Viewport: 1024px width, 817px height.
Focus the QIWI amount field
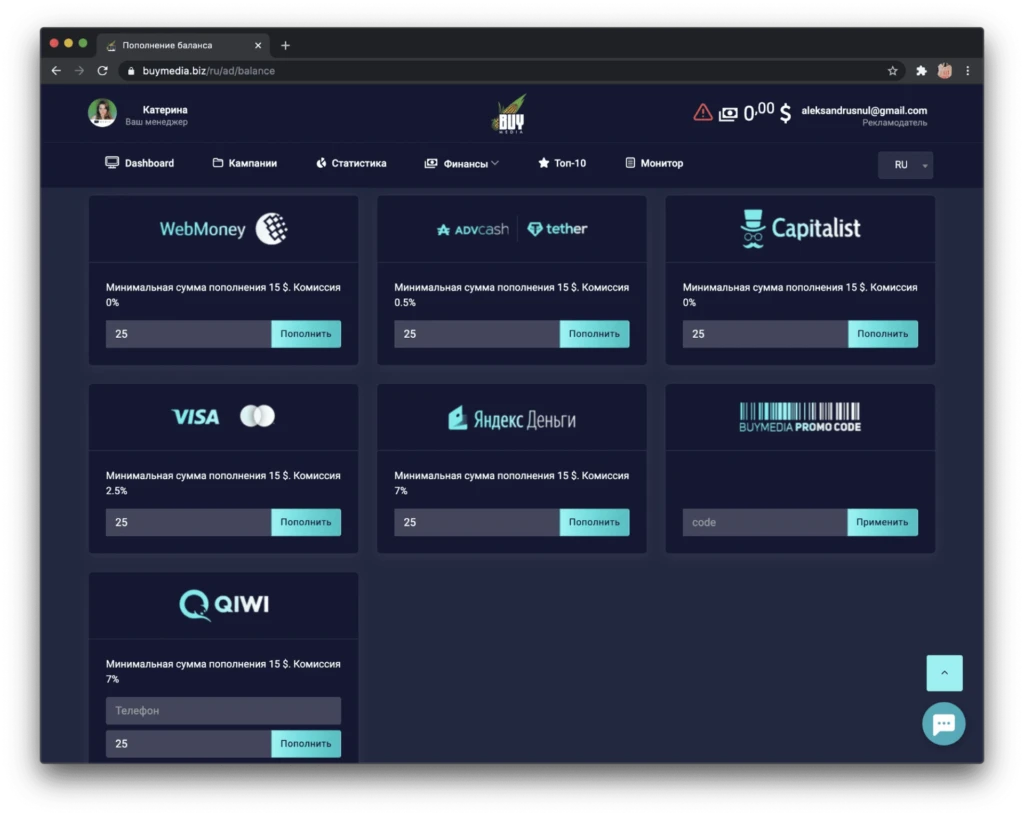[x=188, y=743]
